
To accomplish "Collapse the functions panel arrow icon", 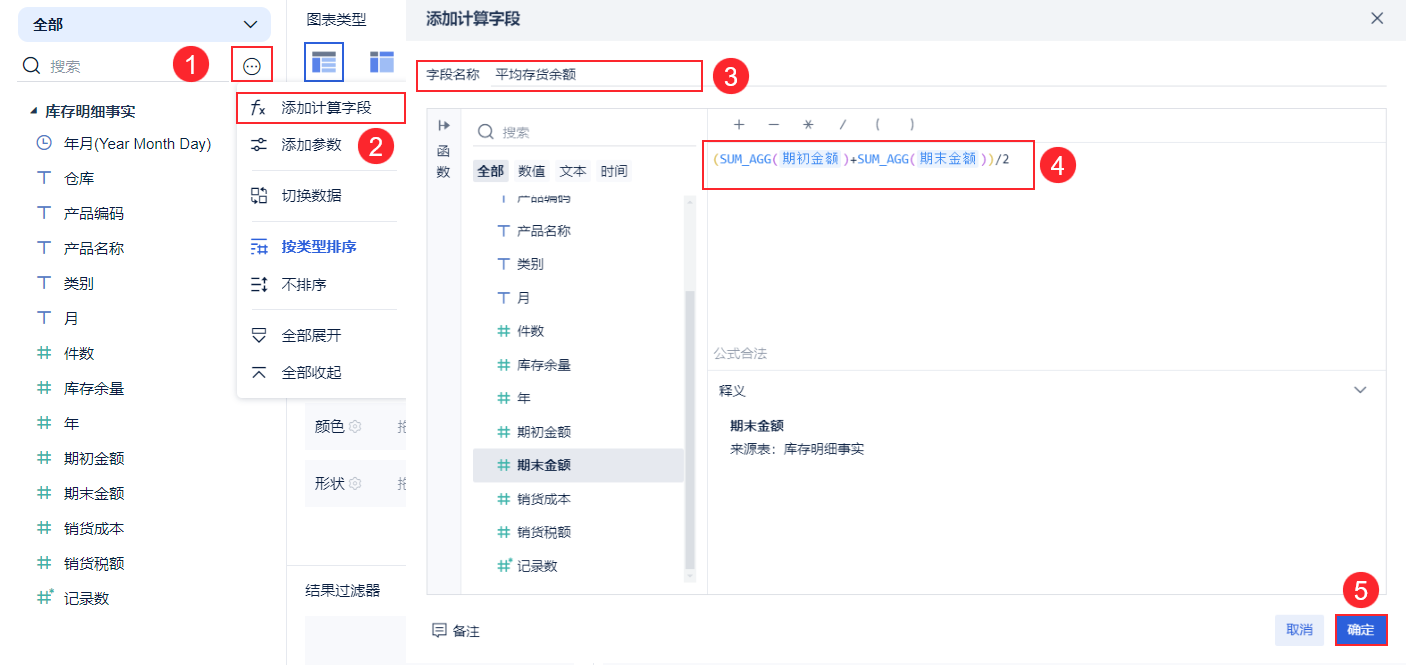I will 444,125.
